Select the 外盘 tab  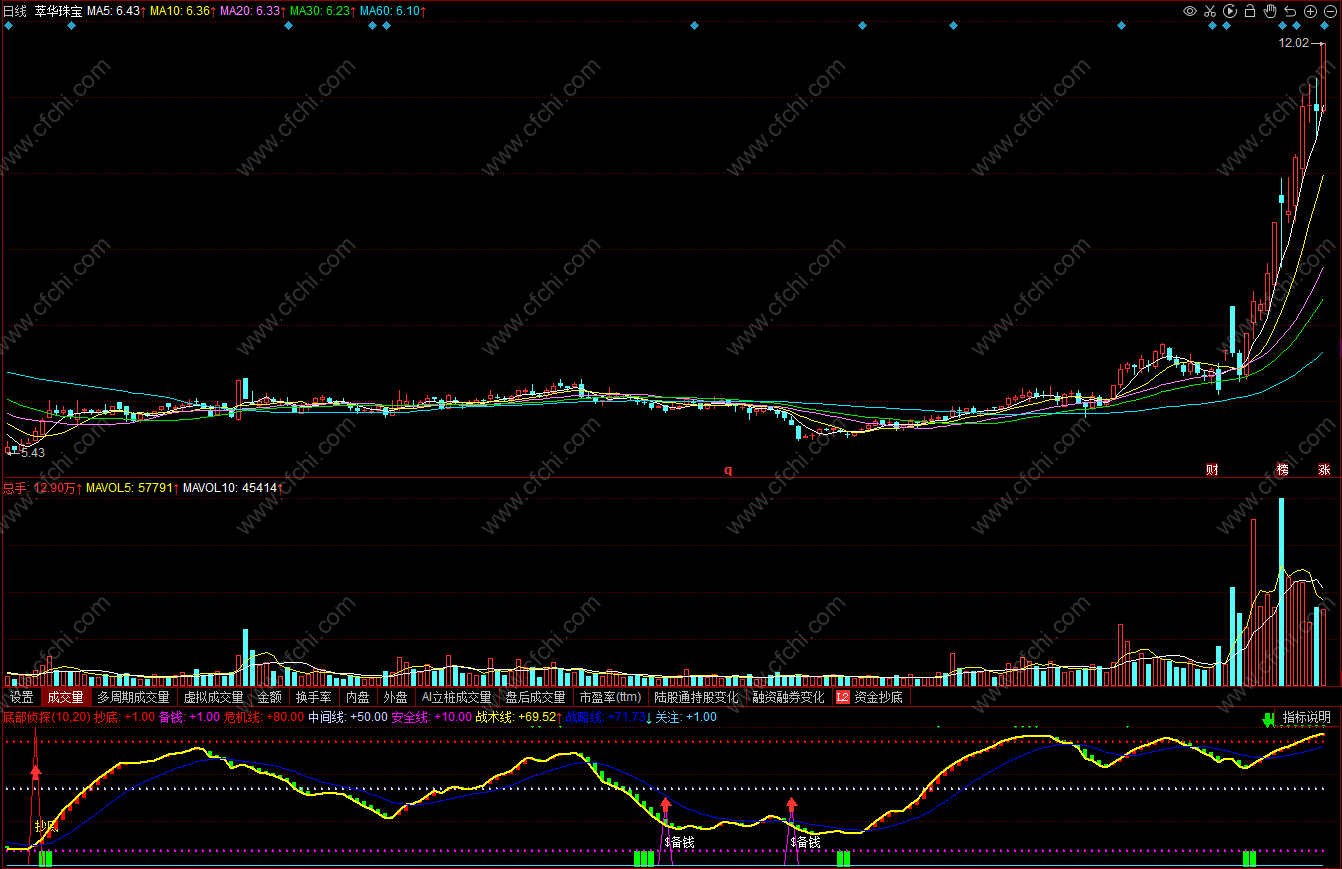click(x=395, y=697)
